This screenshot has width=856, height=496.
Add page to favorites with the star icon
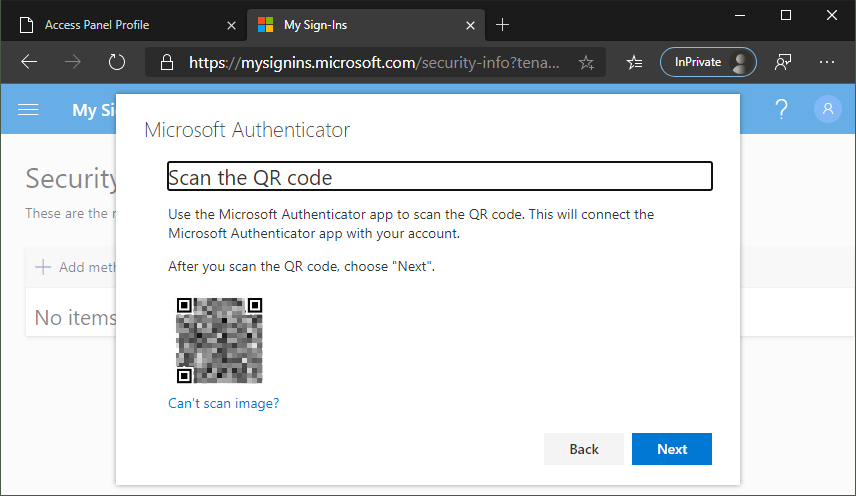coord(586,63)
